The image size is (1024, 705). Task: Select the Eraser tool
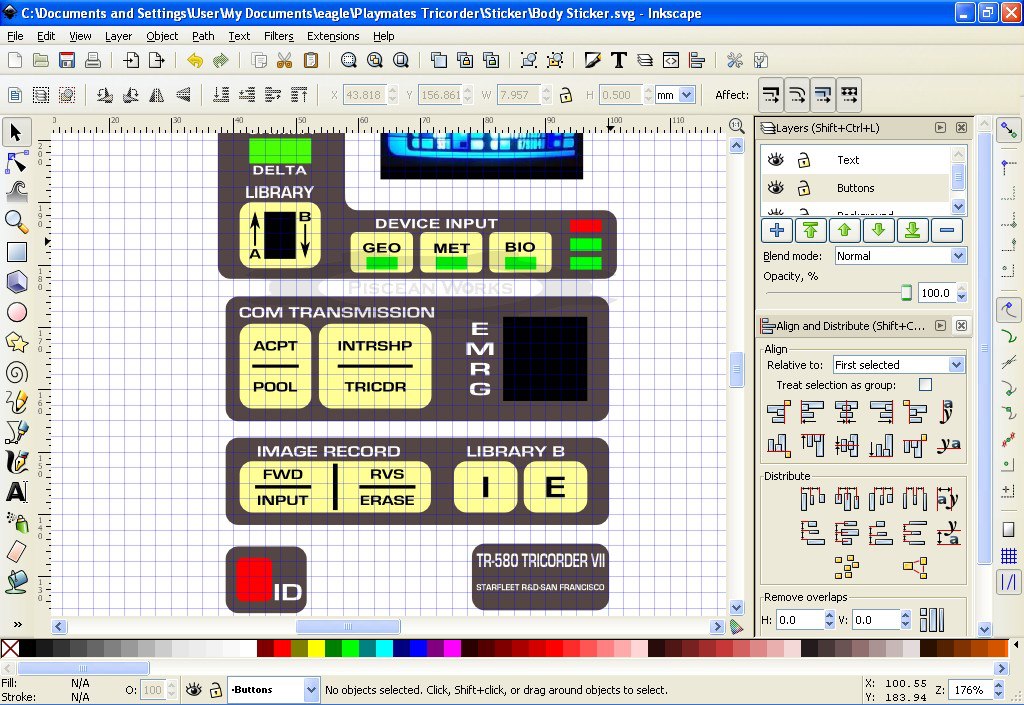[x=16, y=552]
